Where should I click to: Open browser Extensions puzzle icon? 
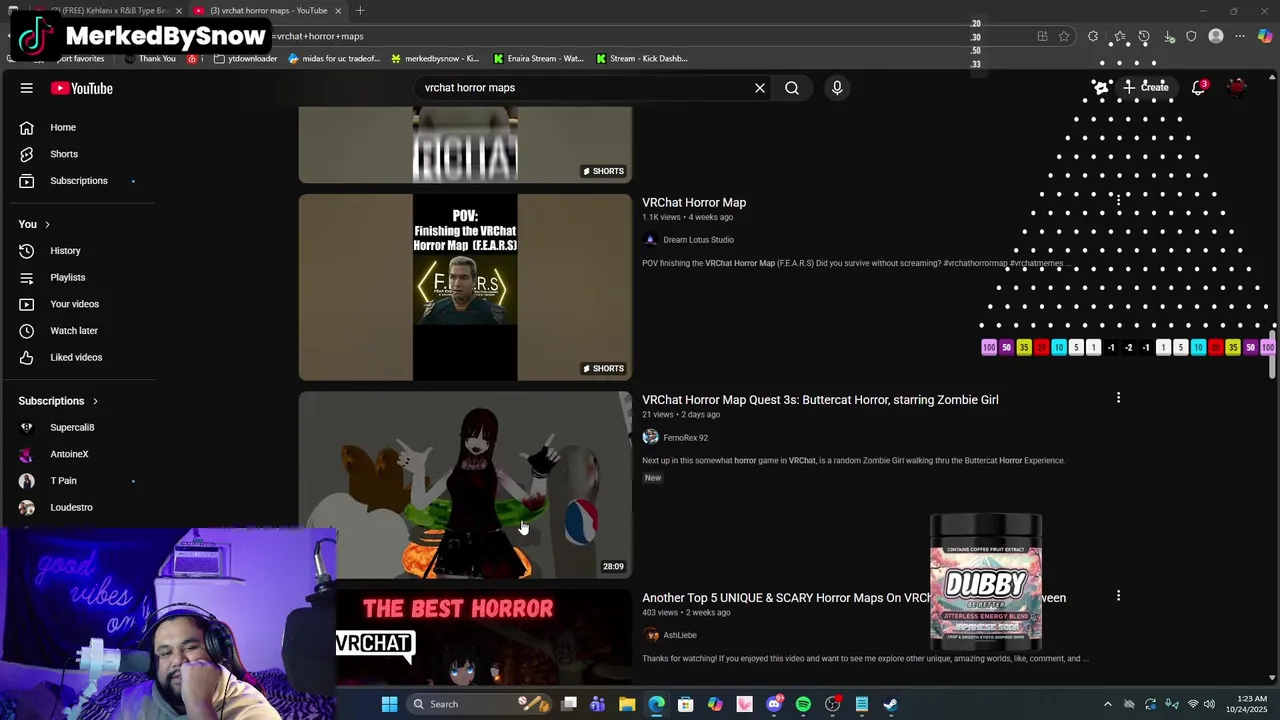click(1093, 37)
